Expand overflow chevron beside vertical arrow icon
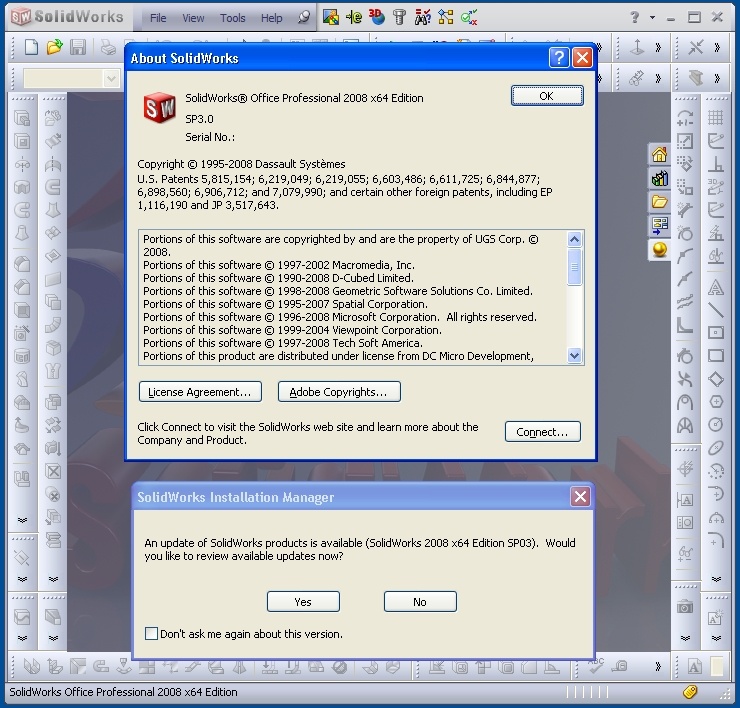Viewport: 740px width, 708px height. 658,48
